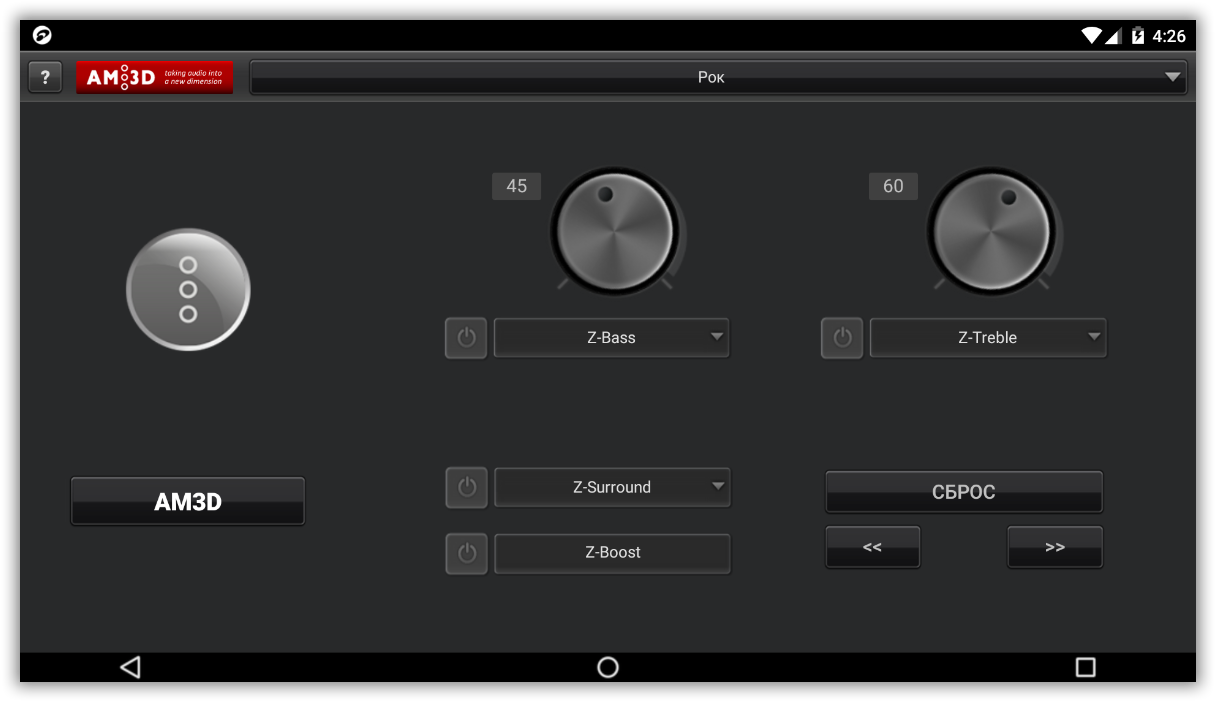
Task: Click the Z-Boost label field
Action: [x=612, y=553]
